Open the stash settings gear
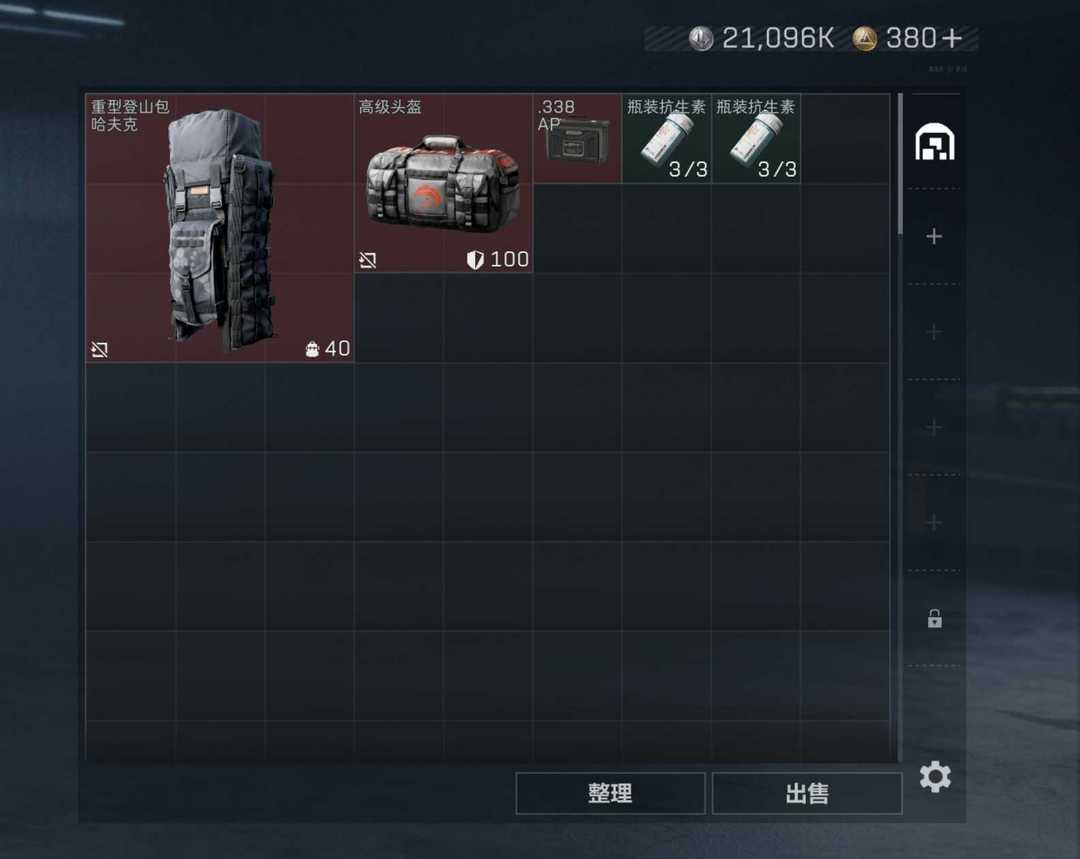Viewport: 1080px width, 859px height. [x=935, y=777]
